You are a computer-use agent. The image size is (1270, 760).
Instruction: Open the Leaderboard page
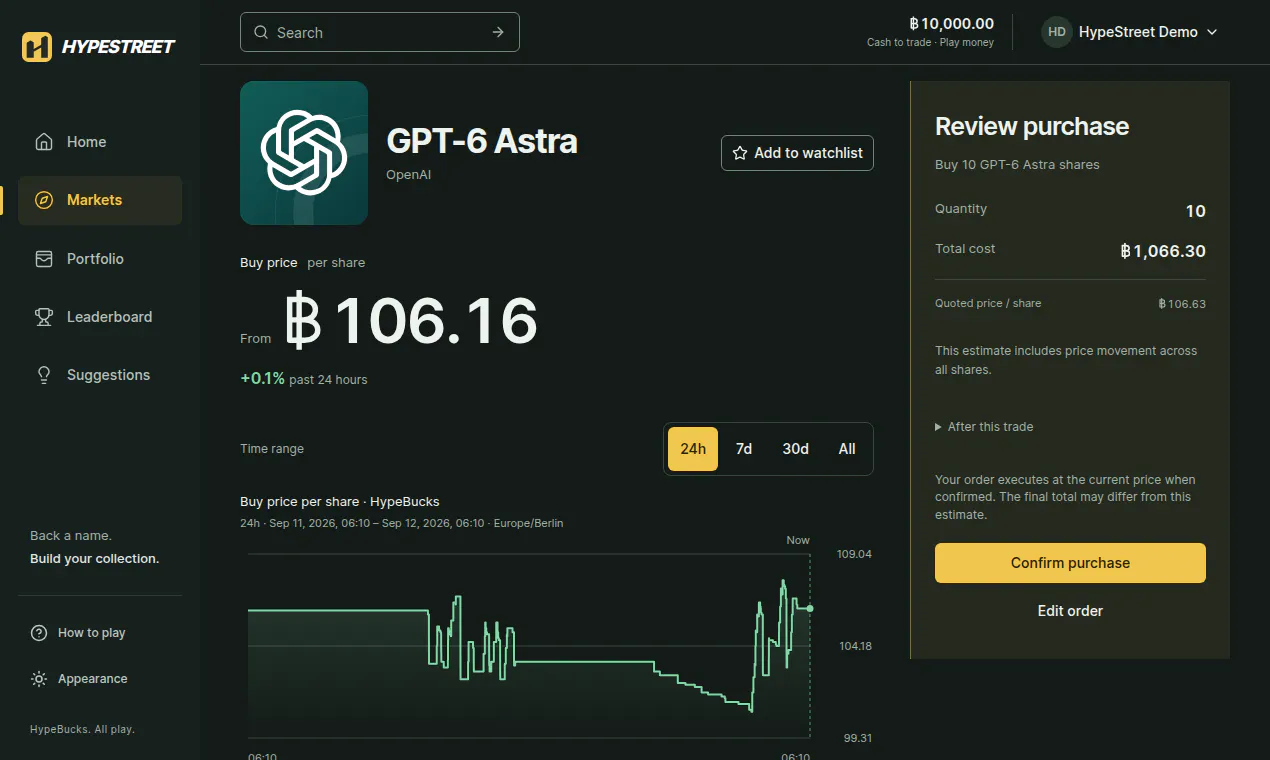tap(100, 317)
